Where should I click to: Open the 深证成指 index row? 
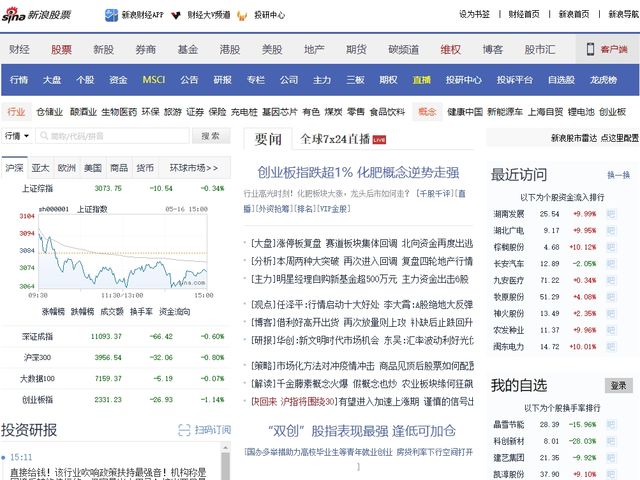[116, 336]
